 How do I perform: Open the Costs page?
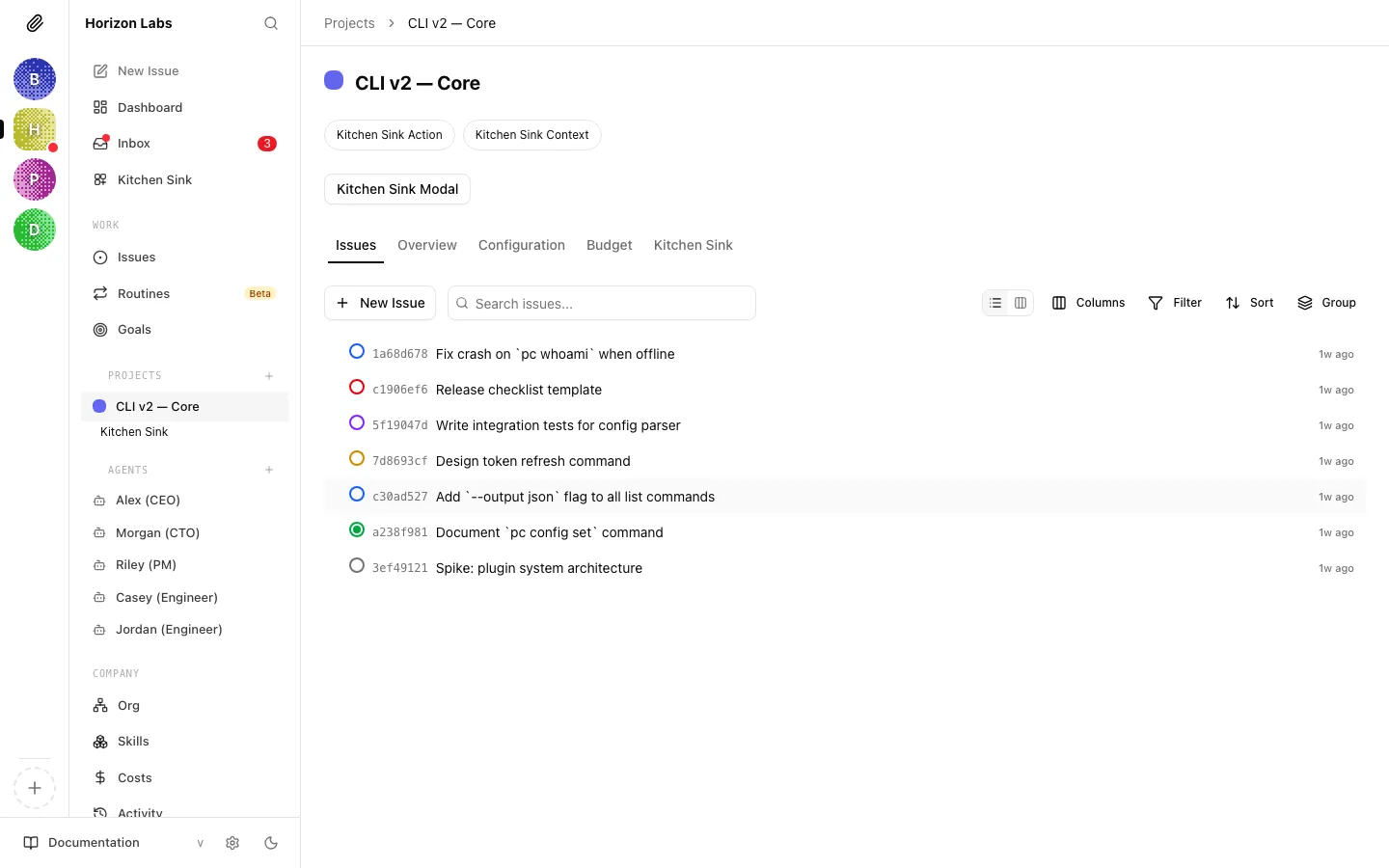click(x=184, y=778)
